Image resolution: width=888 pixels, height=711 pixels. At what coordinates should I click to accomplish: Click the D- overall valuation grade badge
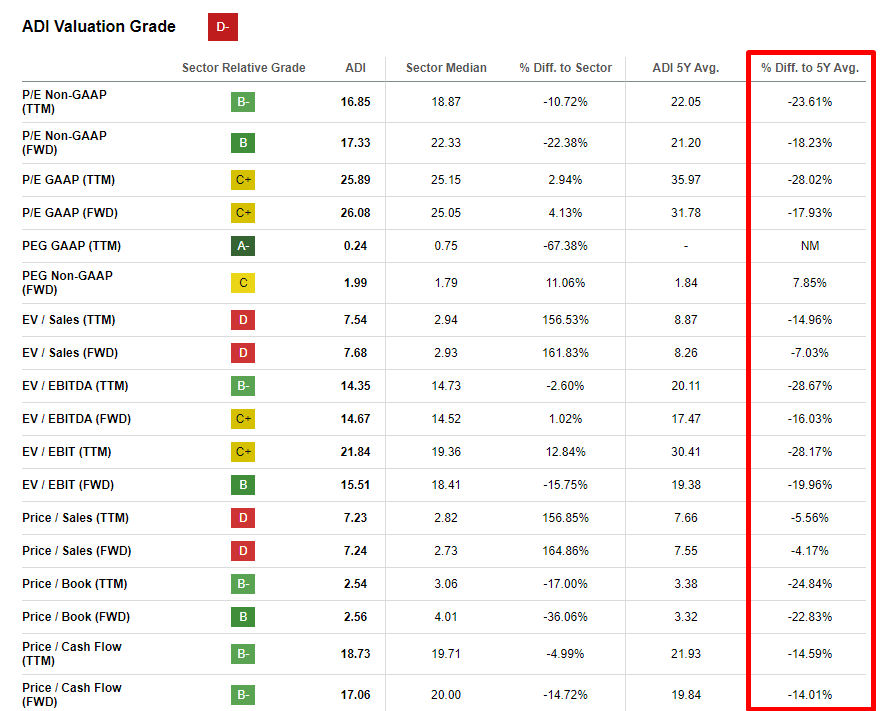point(223,27)
